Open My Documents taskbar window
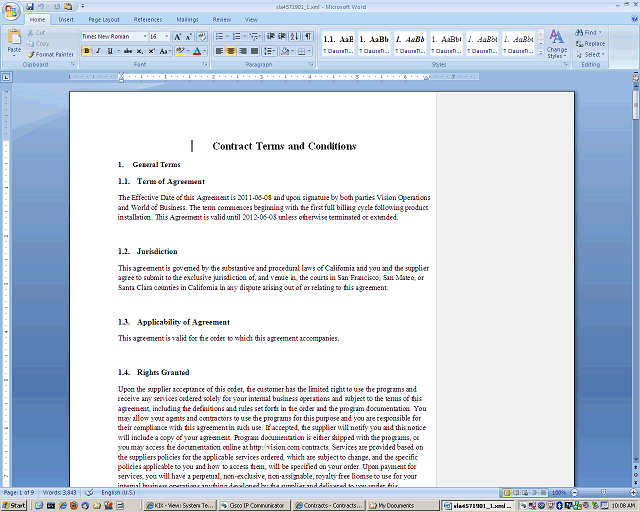The image size is (640, 512). coord(402,505)
